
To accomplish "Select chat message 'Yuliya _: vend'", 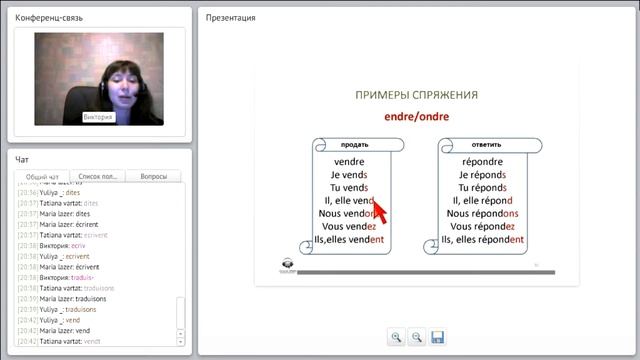I will tap(49, 320).
